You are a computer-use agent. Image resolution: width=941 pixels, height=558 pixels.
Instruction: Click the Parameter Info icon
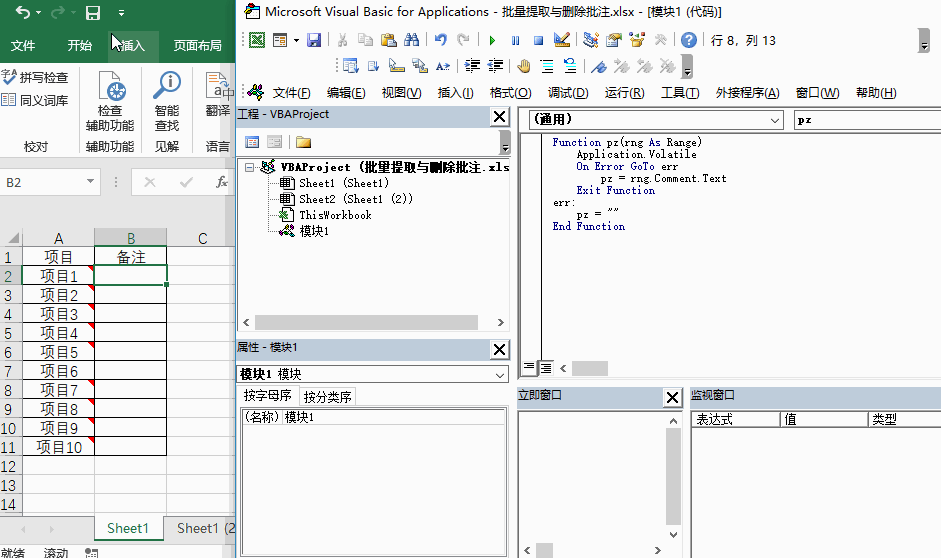pos(419,66)
